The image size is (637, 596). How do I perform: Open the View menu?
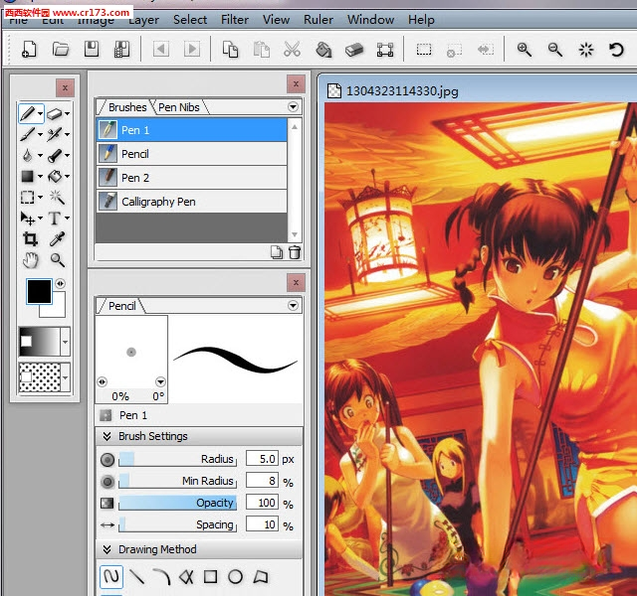[x=276, y=20]
